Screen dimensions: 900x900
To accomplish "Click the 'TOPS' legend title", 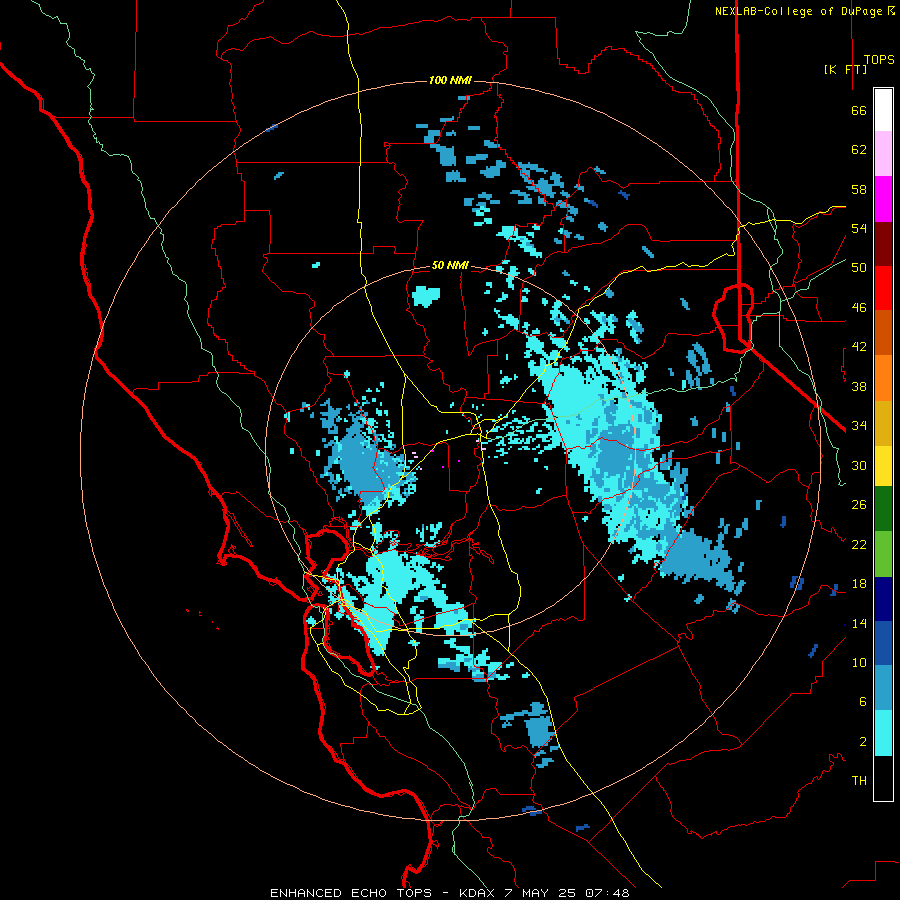I will point(879,59).
